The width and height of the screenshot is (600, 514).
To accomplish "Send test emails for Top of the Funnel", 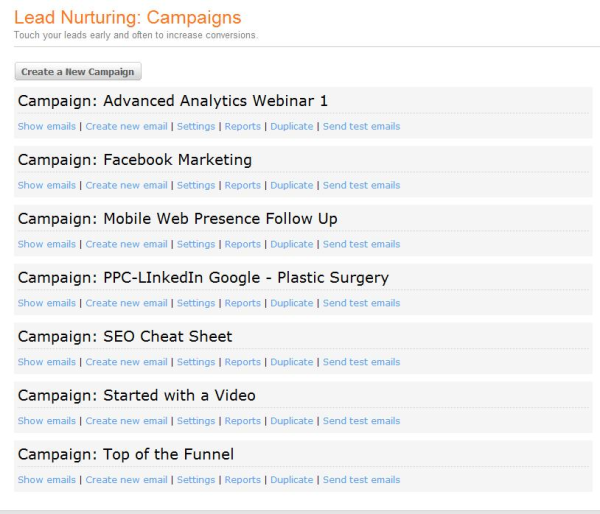I will [361, 480].
